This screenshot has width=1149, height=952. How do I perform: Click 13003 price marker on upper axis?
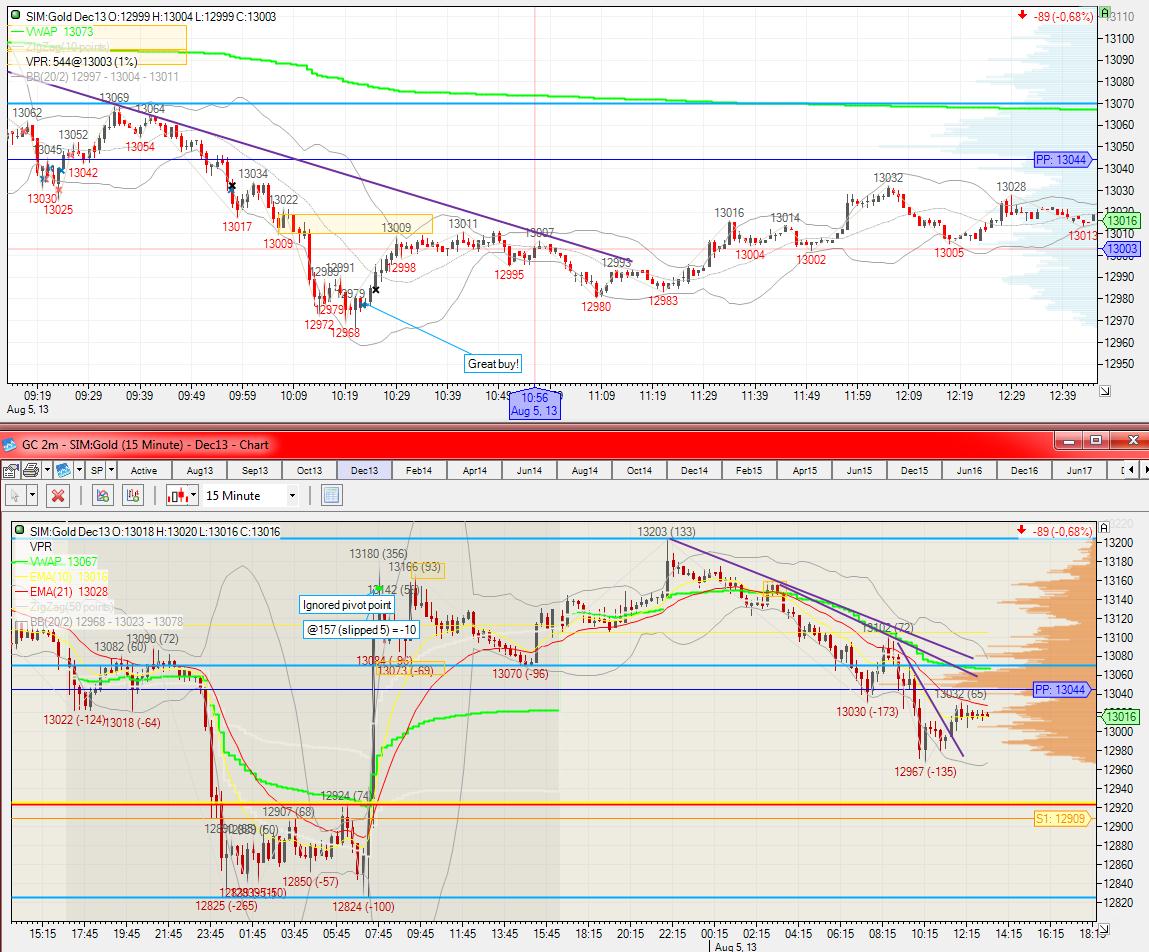[x=1122, y=248]
